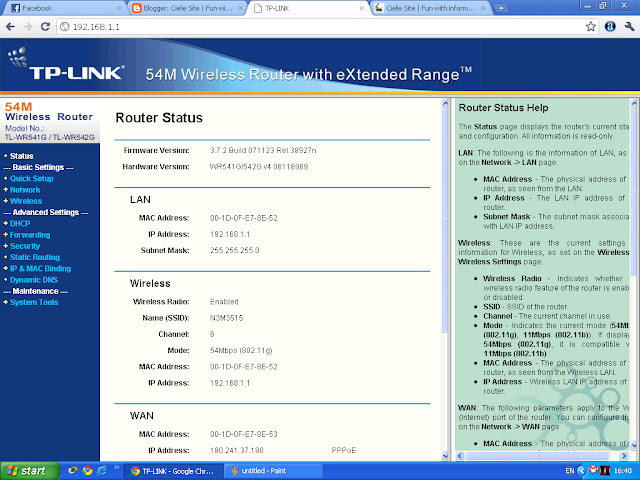Click firmware version value 3.7.2 Build

tap(263, 150)
